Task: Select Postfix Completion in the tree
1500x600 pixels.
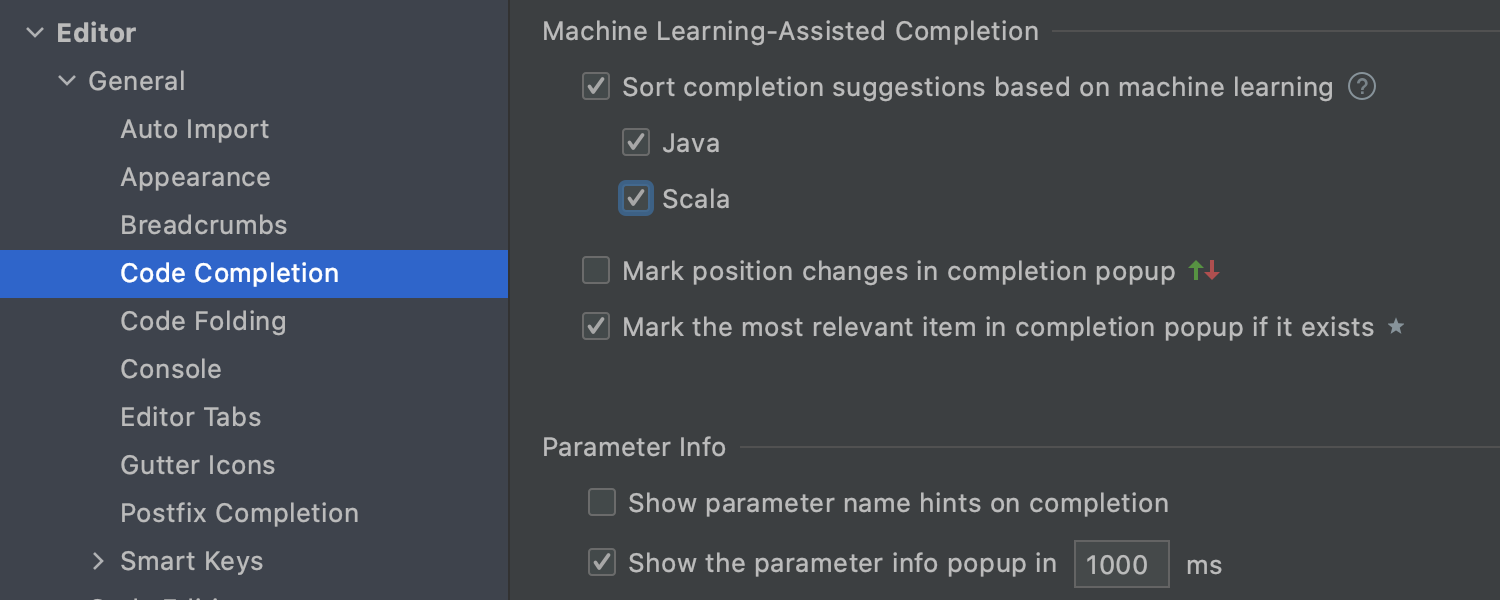Action: tap(240, 513)
